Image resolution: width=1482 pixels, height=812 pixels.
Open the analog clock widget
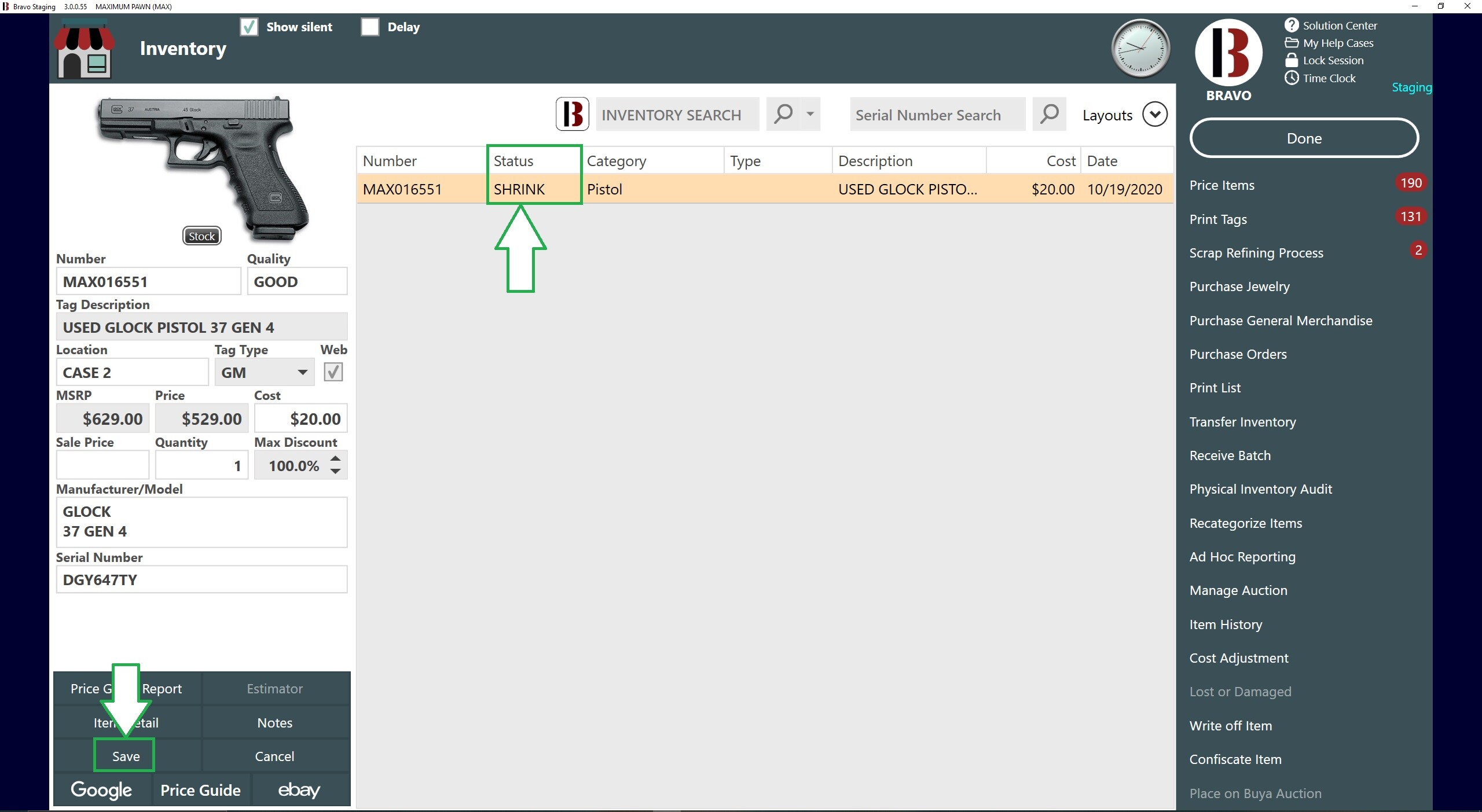[x=1140, y=49]
